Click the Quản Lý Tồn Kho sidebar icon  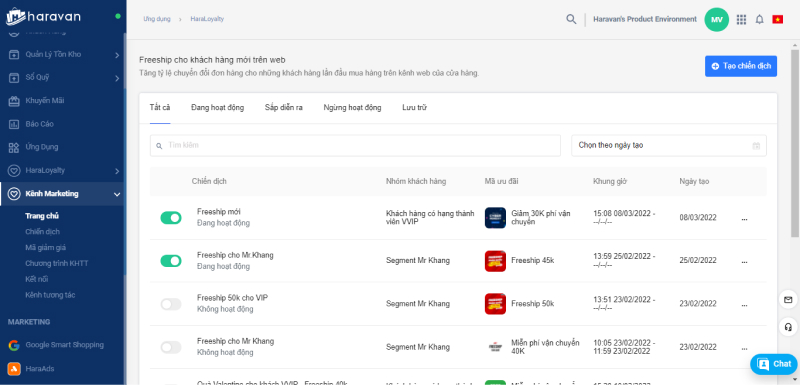[14, 55]
